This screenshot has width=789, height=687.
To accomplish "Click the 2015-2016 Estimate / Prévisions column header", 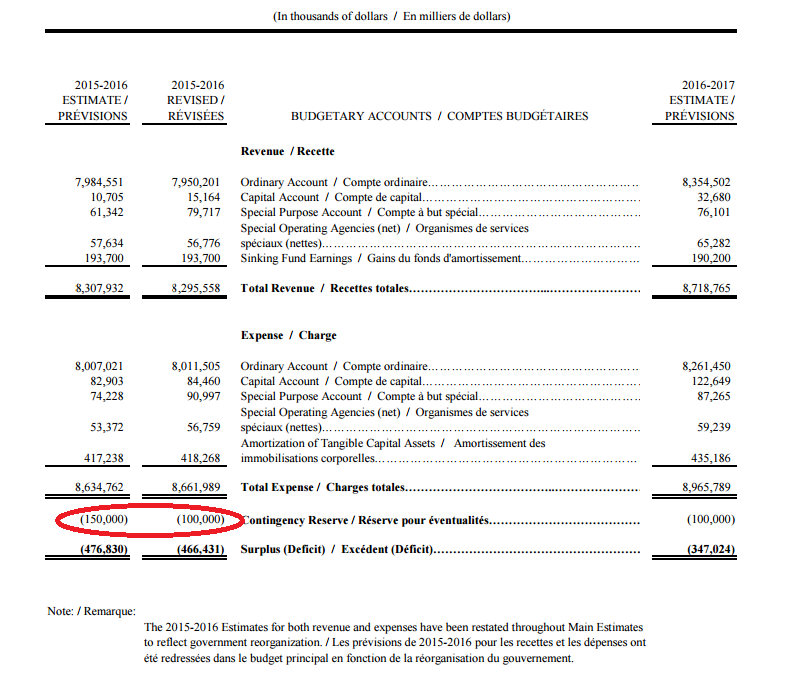I will pyautogui.click(x=100, y=100).
